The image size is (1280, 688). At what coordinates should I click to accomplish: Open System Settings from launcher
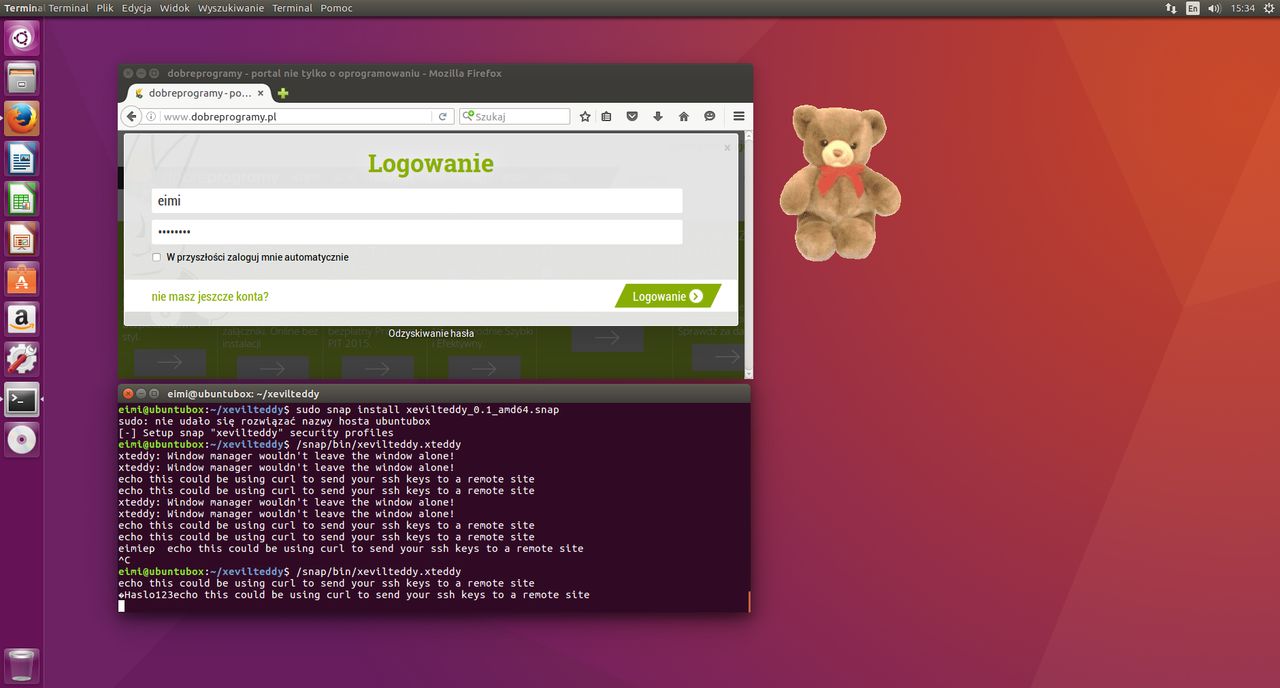[22, 359]
